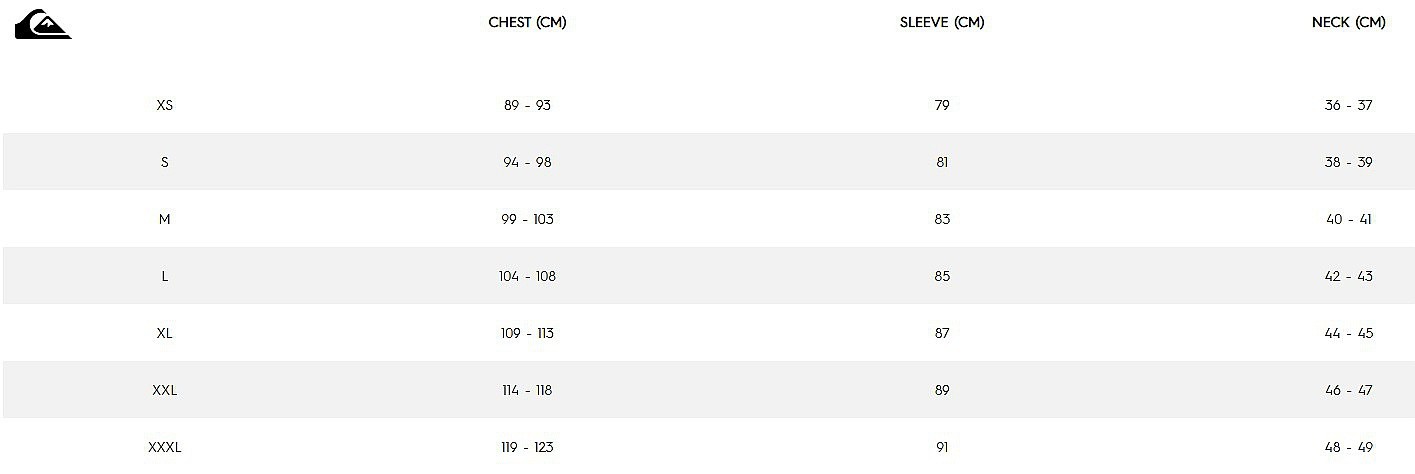The image size is (1415, 474).
Task: Select the L size row label
Action: (165, 276)
